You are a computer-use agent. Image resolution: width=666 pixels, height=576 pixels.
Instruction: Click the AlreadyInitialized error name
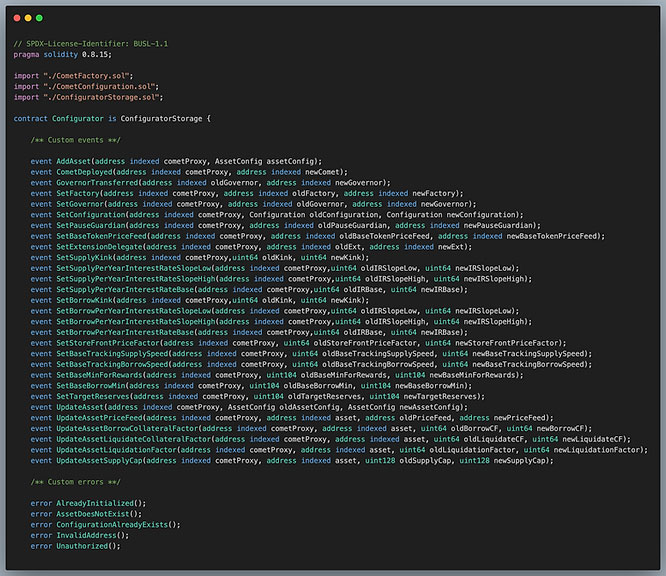tap(95, 503)
